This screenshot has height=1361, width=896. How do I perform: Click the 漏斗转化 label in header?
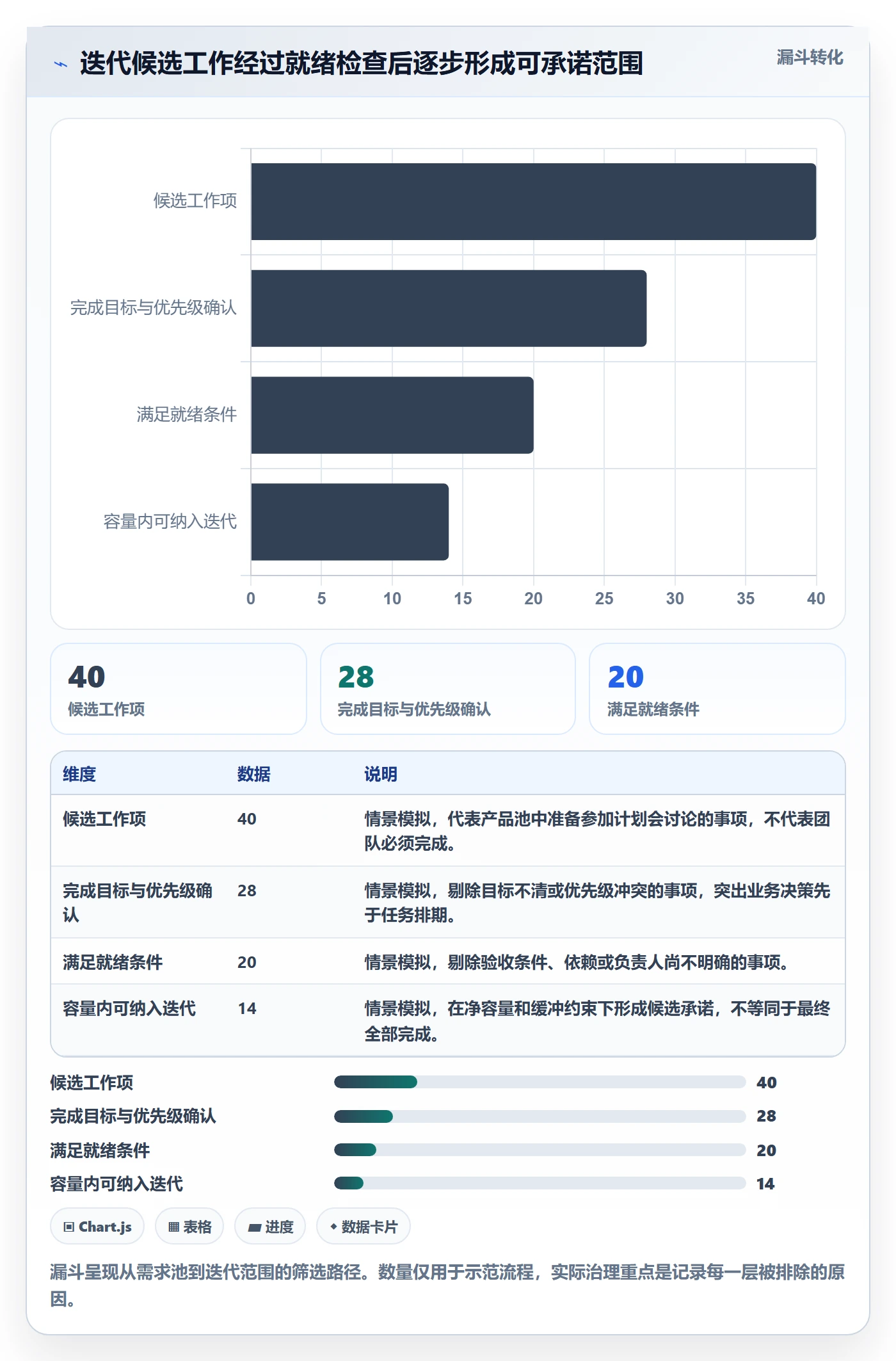810,58
